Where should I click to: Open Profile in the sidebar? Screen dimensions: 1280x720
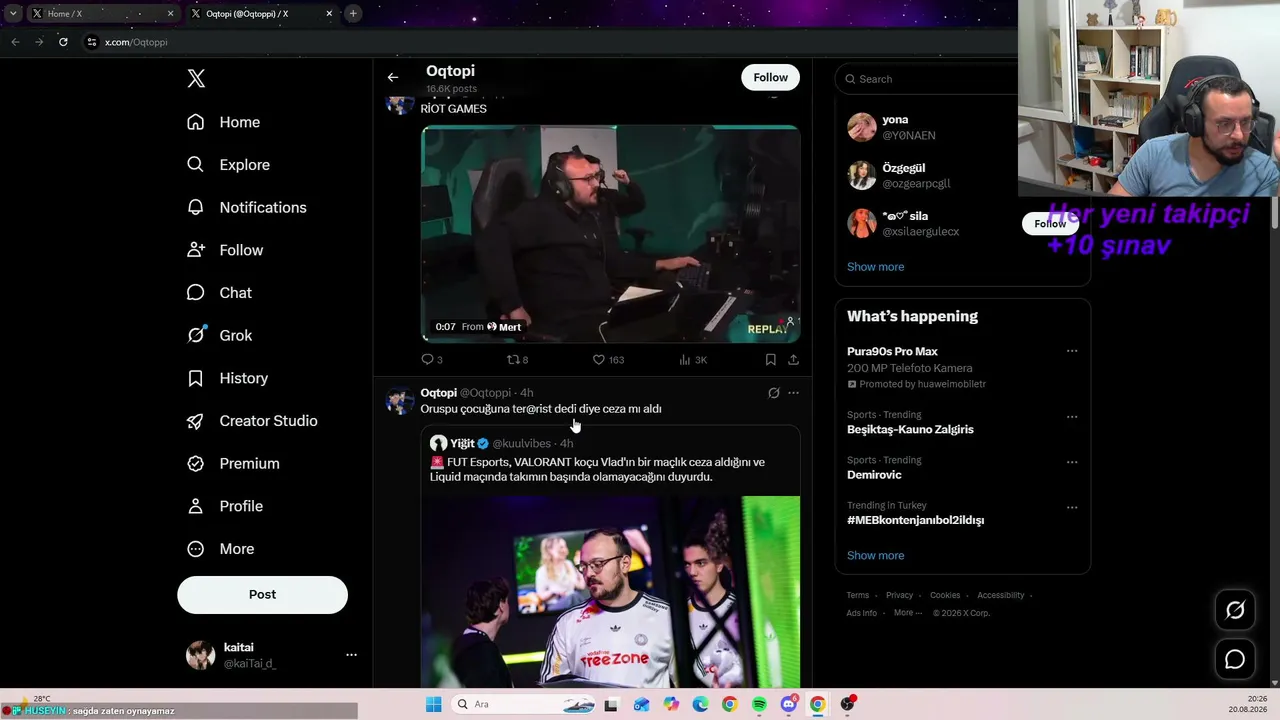[x=226, y=506]
